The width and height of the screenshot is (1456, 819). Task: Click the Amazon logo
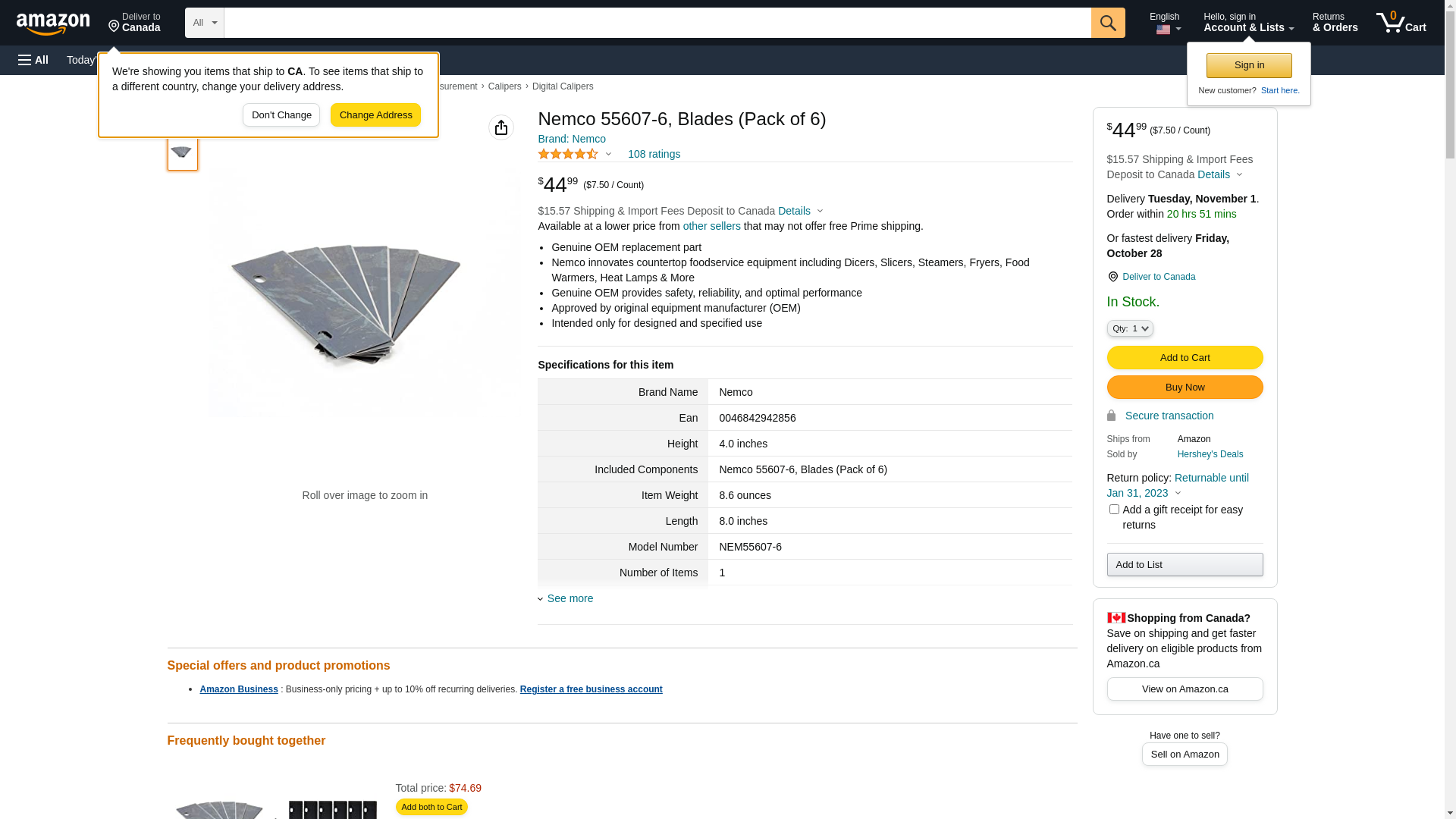53,24
